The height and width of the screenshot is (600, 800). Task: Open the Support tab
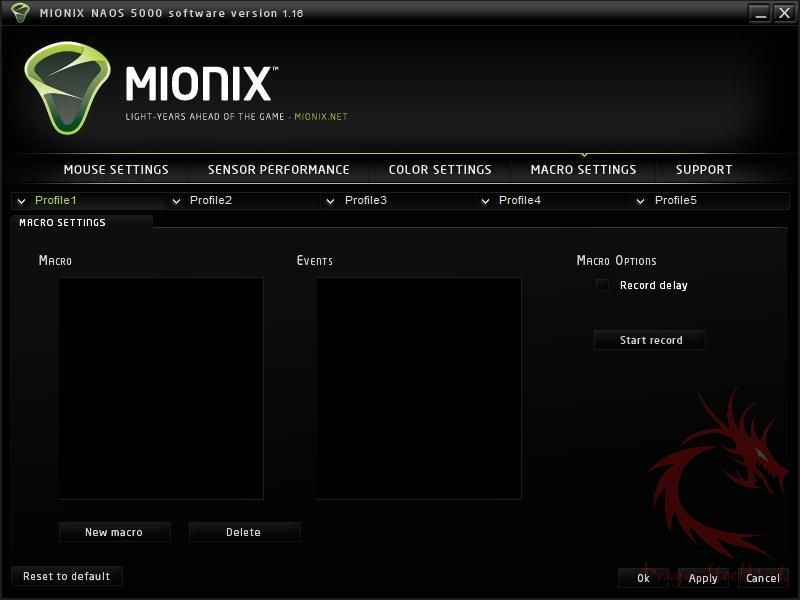tap(704, 169)
